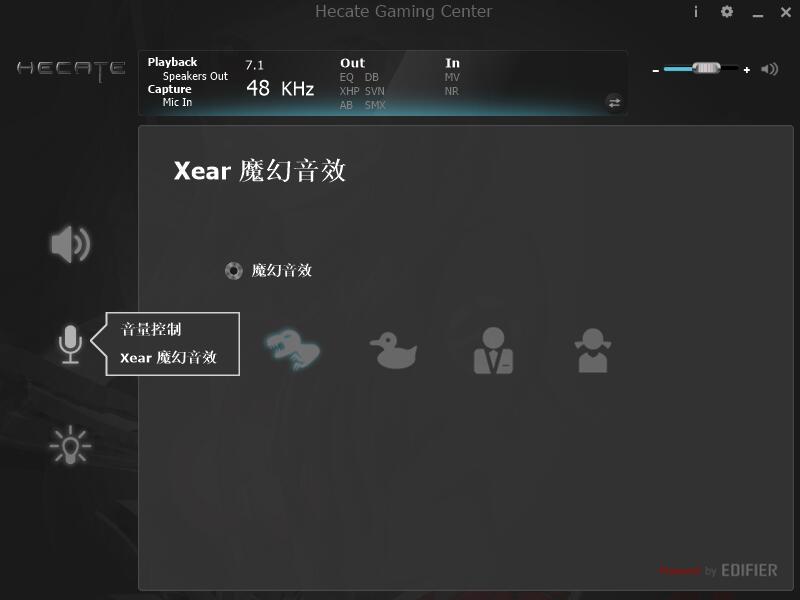Screen dimensions: 800x600
Task: Open the speaker playback section in sidebar
Action: [70, 244]
